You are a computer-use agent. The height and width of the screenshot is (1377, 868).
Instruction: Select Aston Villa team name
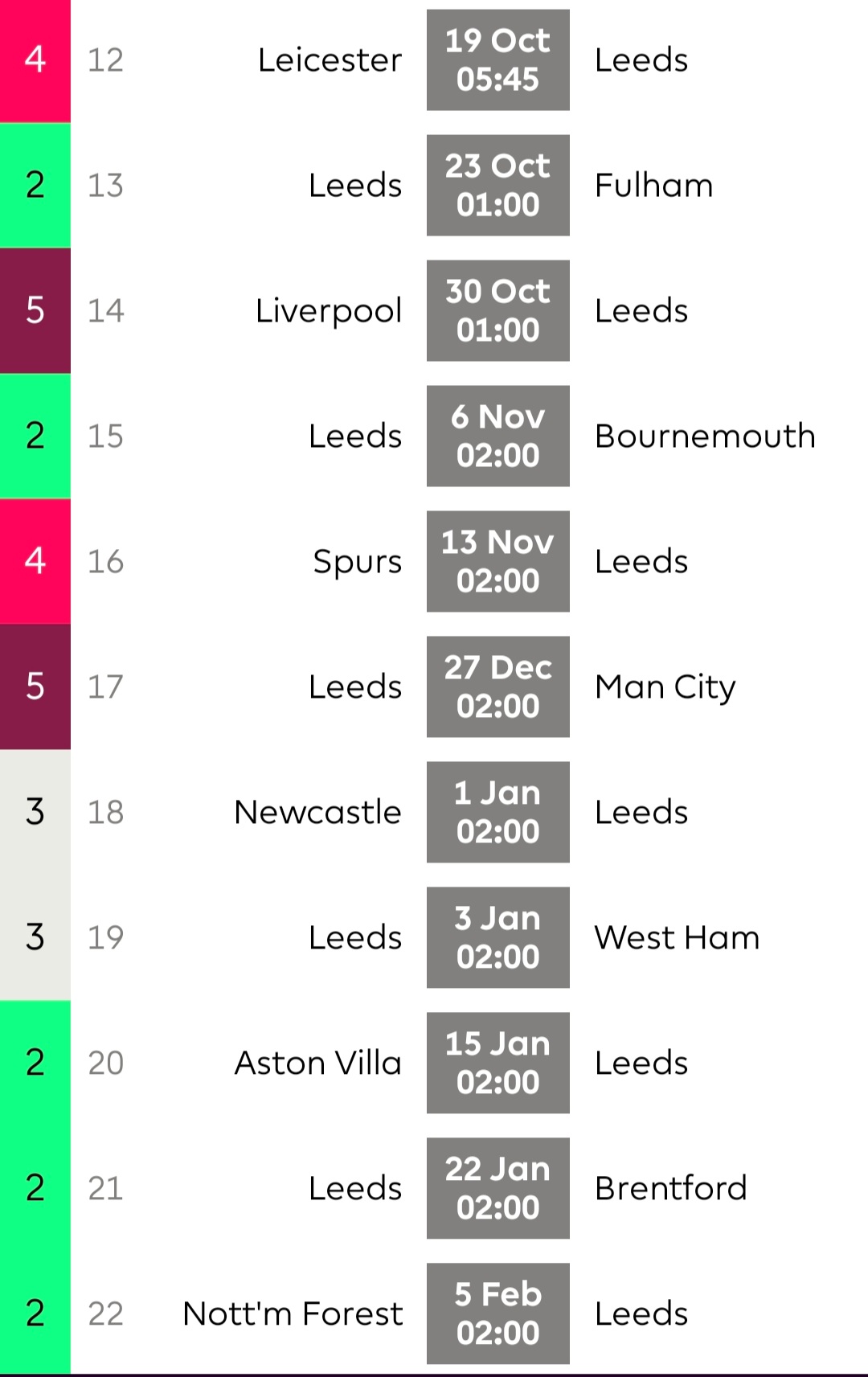[317, 1063]
